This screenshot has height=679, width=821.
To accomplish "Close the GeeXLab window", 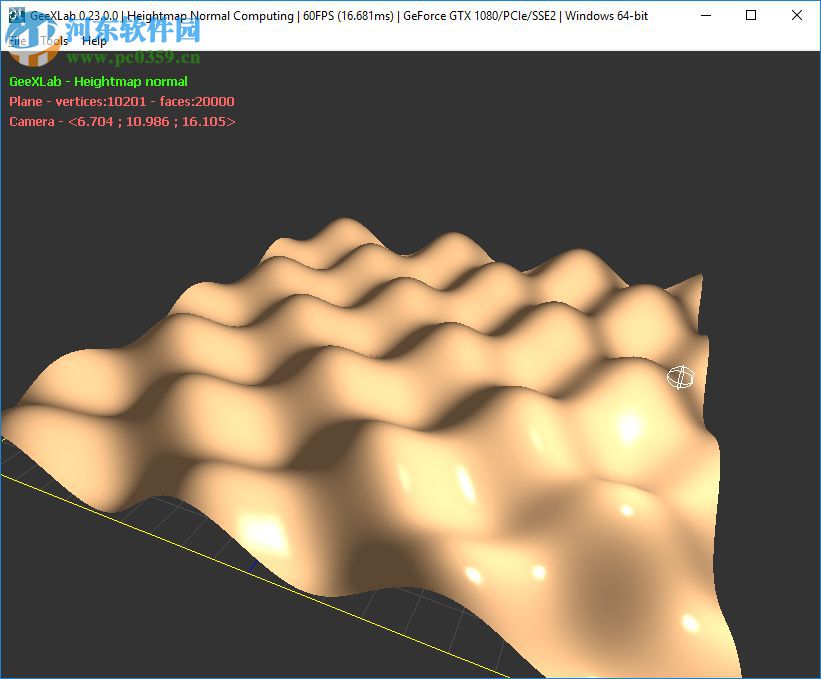I will coord(795,15).
